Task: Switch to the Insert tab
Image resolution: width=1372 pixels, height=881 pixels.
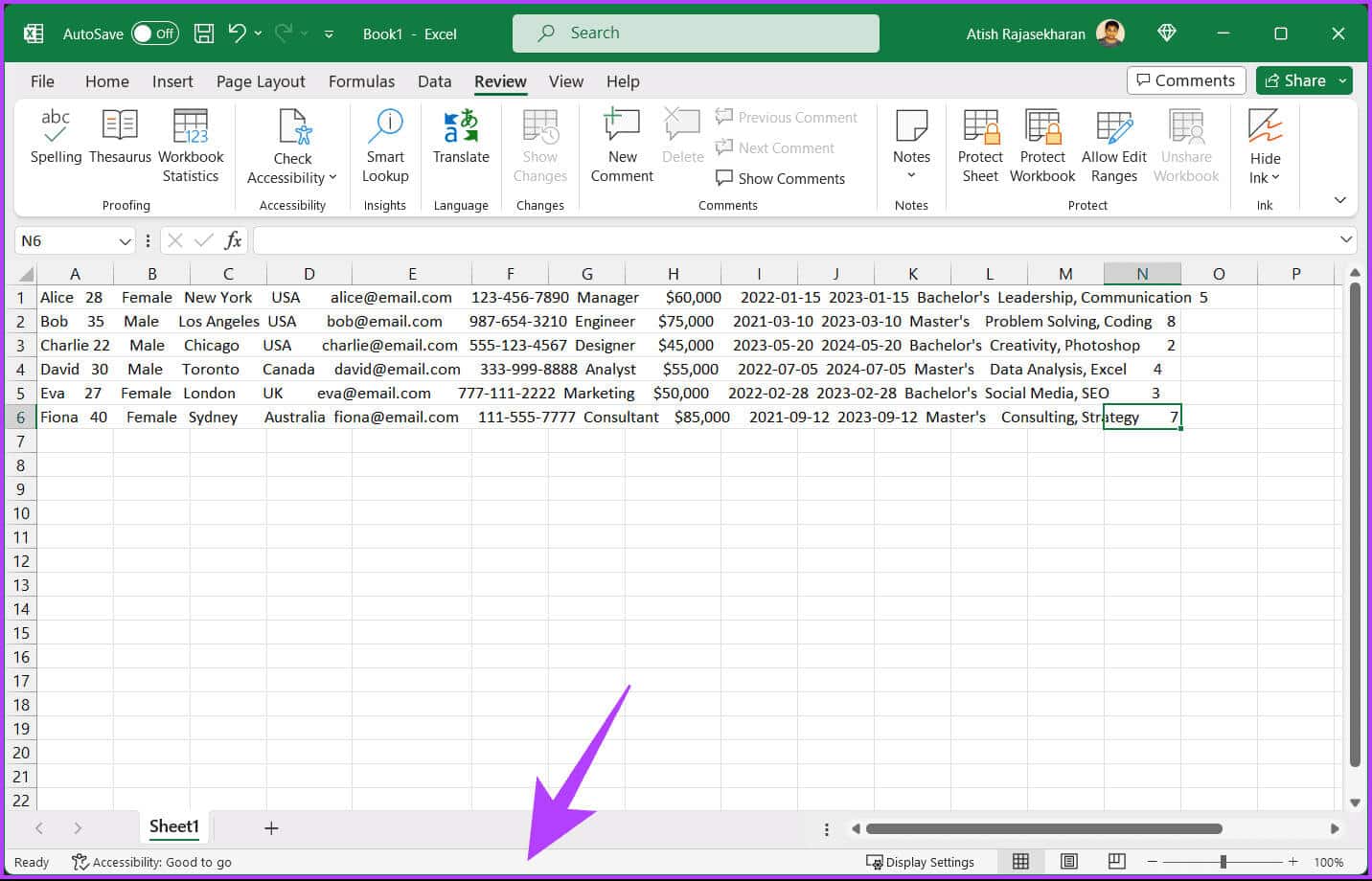Action: click(172, 81)
